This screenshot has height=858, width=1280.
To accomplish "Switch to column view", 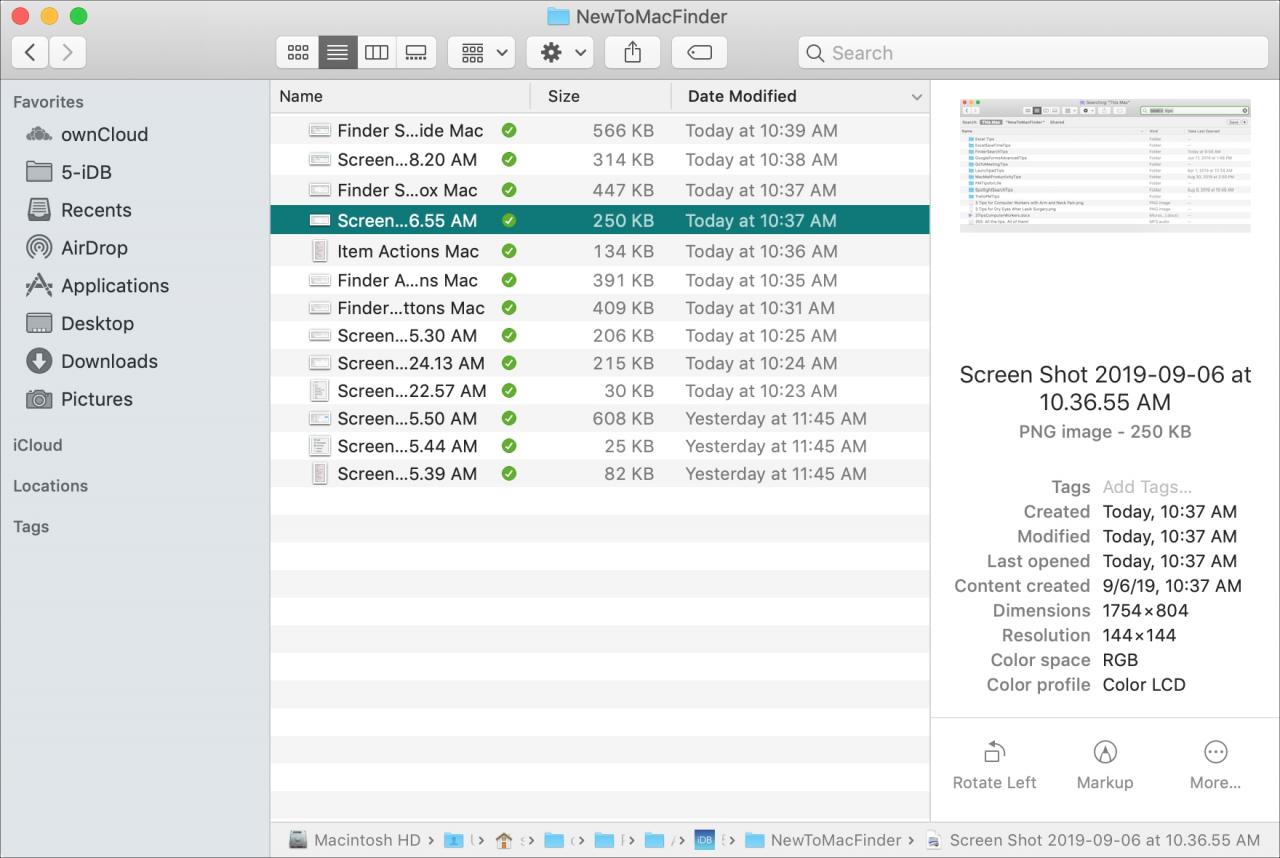I will (376, 52).
